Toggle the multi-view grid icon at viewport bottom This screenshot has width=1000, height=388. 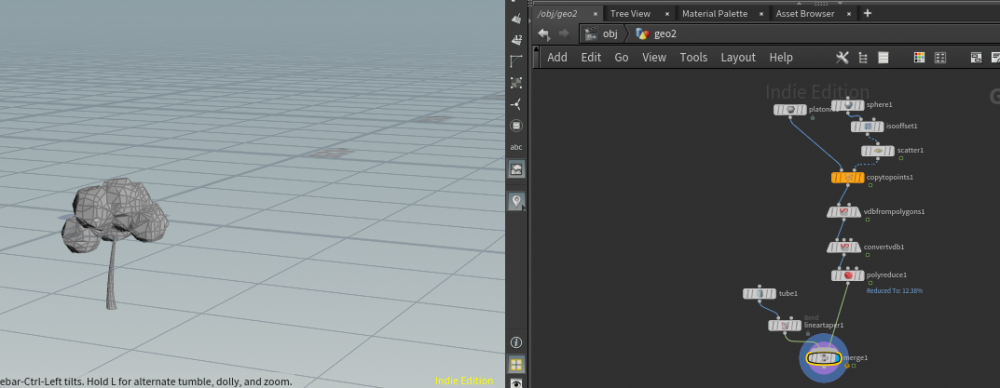coord(517,364)
